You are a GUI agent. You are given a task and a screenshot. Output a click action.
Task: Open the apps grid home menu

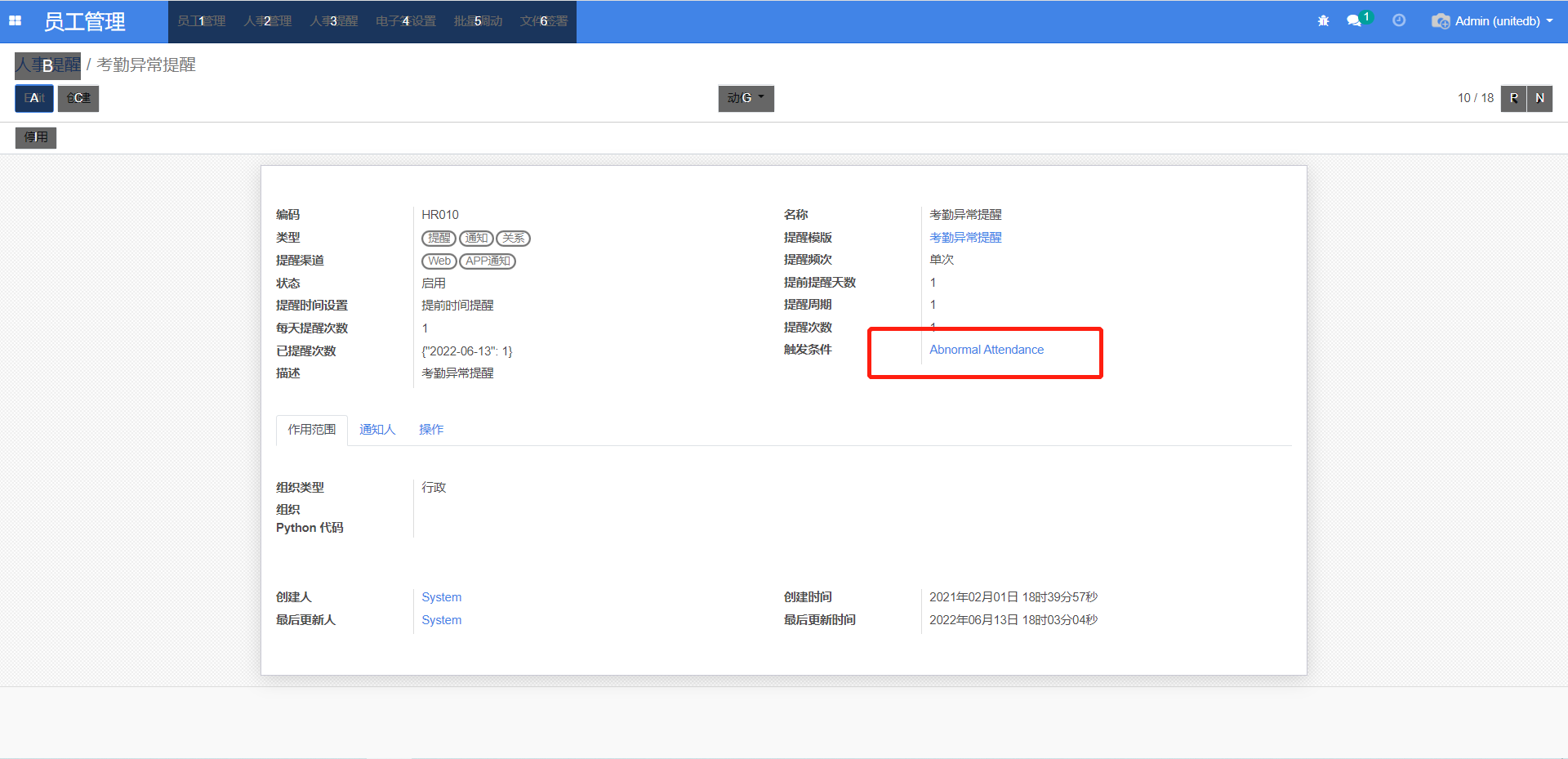pyautogui.click(x=15, y=21)
